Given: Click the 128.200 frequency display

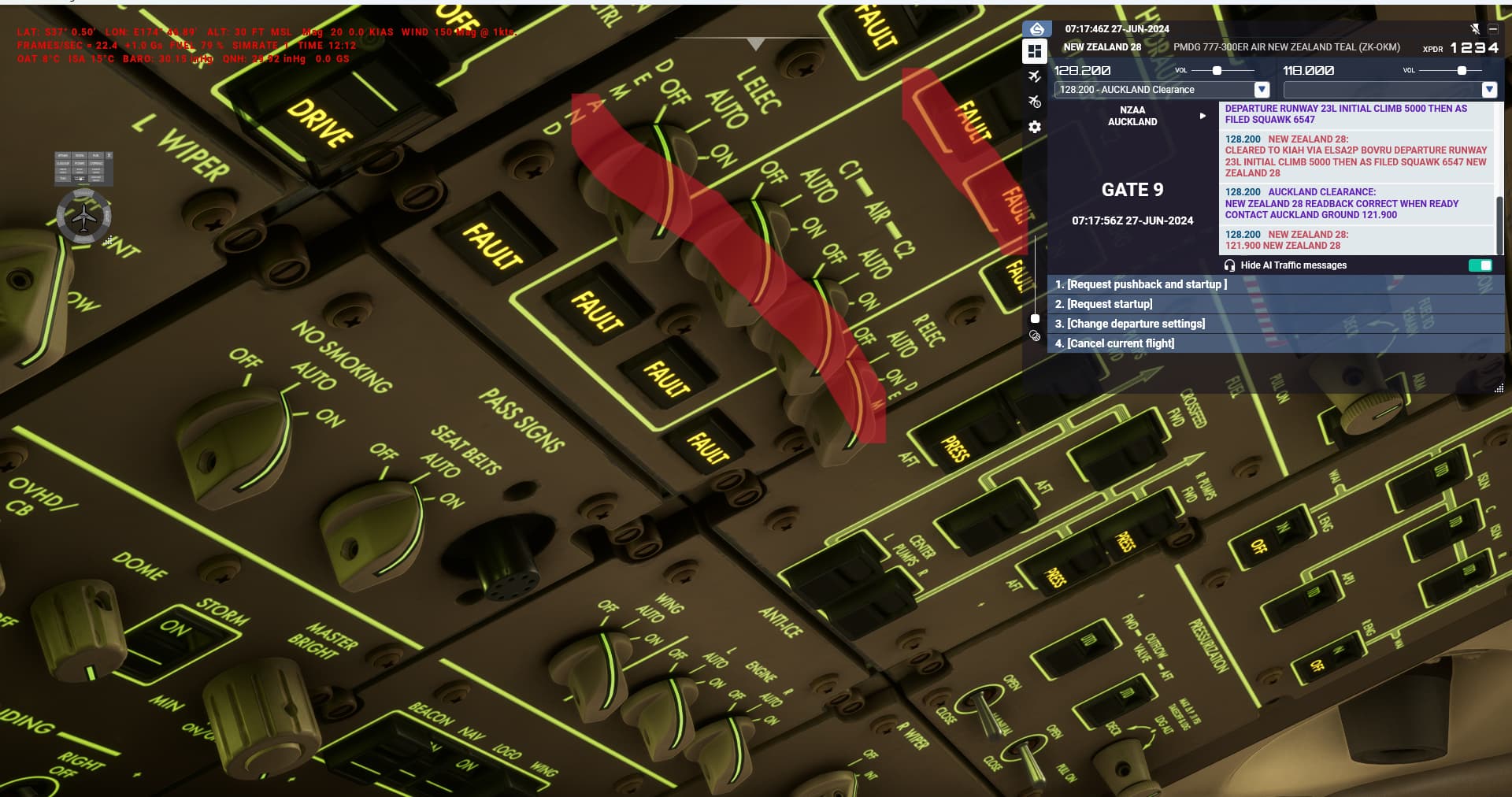Looking at the screenshot, I should point(1082,71).
